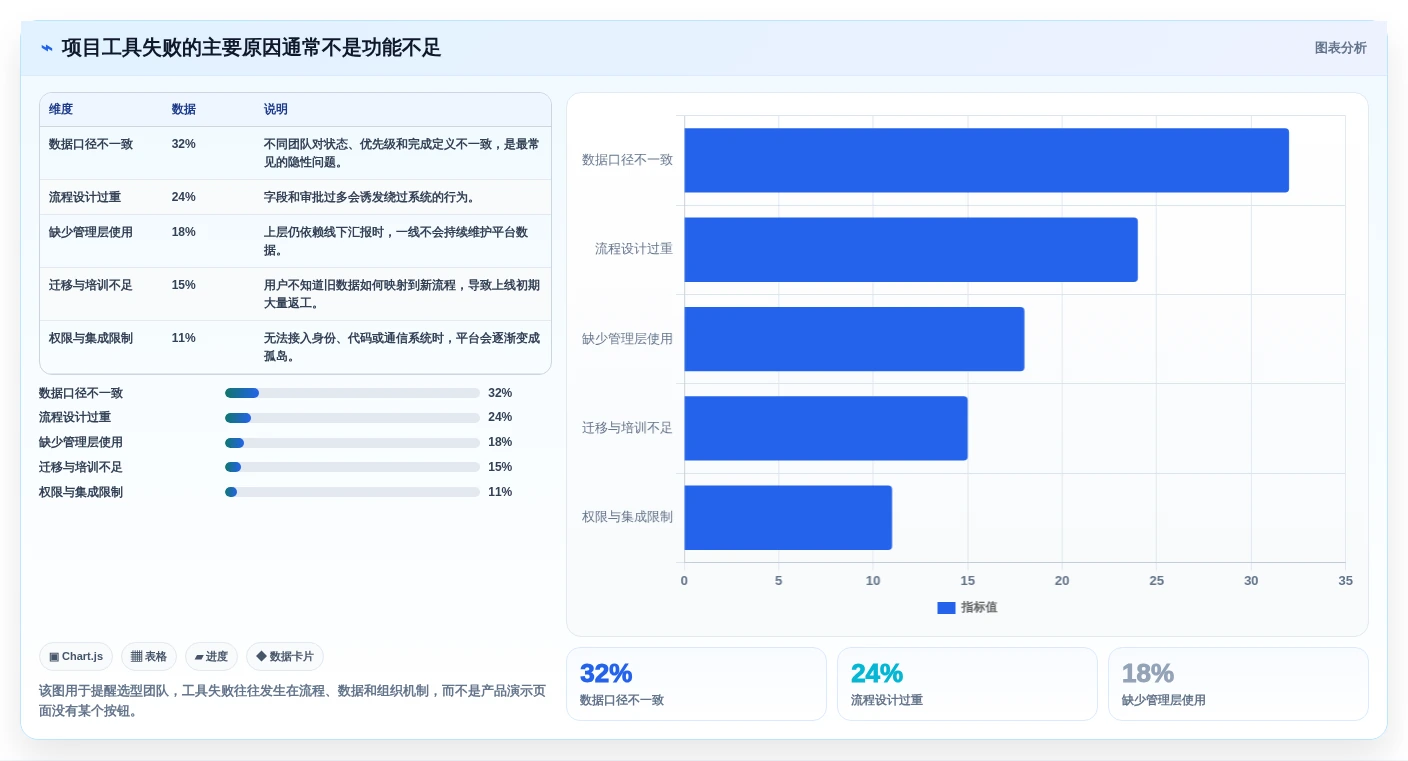Click the 32% cell in the table
This screenshot has width=1408, height=761.
tap(184, 144)
